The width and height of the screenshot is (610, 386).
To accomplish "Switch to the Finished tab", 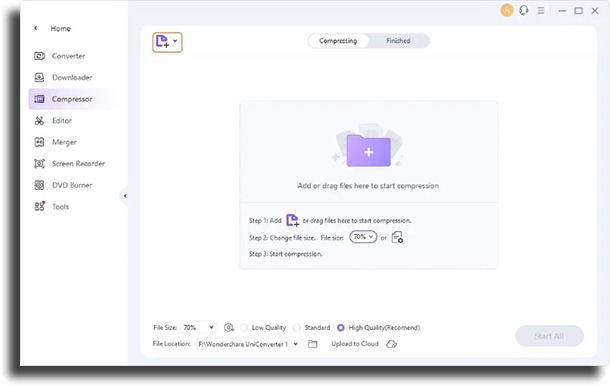I will (398, 41).
